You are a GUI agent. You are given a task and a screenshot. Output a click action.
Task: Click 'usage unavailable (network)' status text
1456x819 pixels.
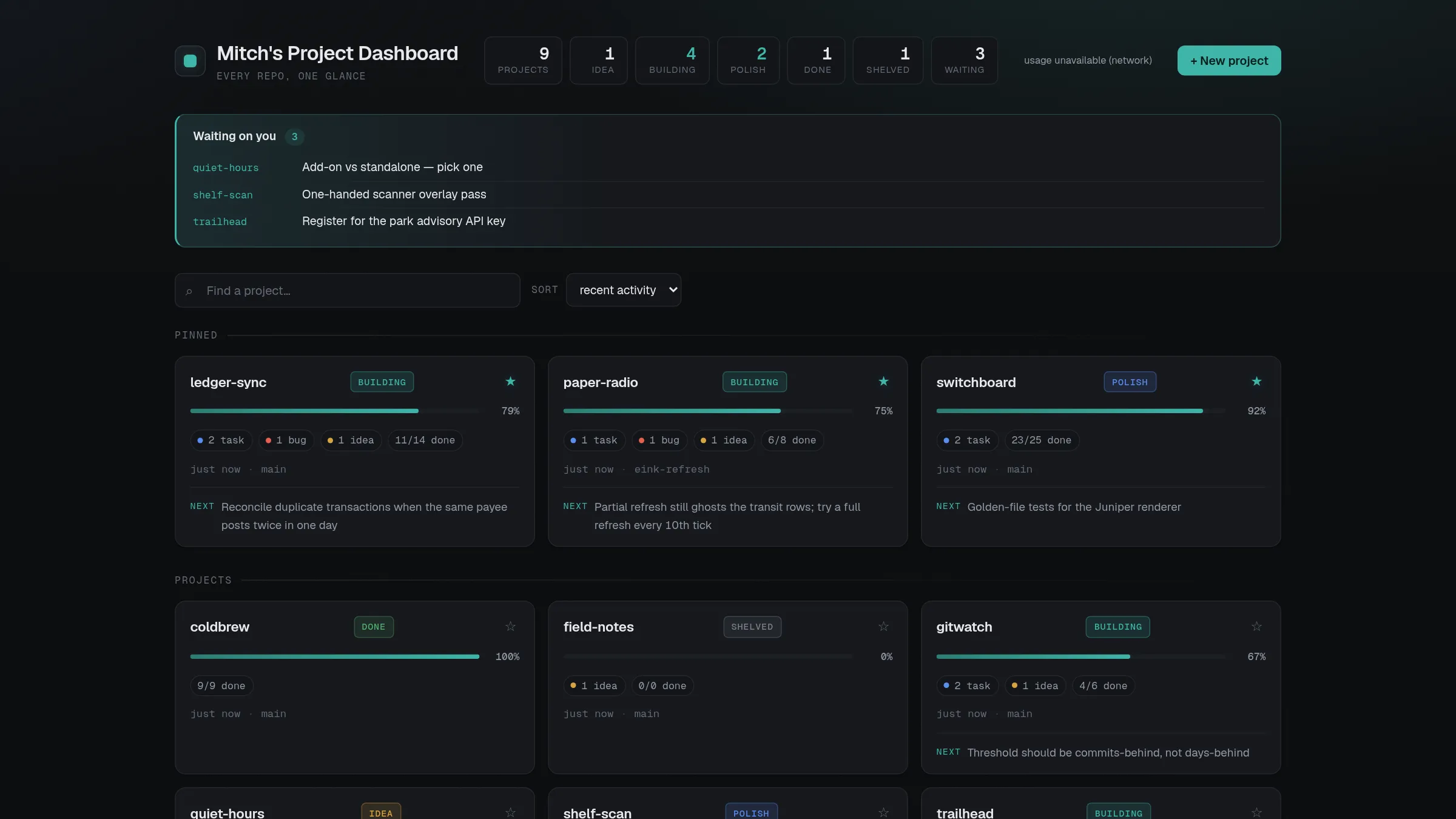click(x=1088, y=61)
